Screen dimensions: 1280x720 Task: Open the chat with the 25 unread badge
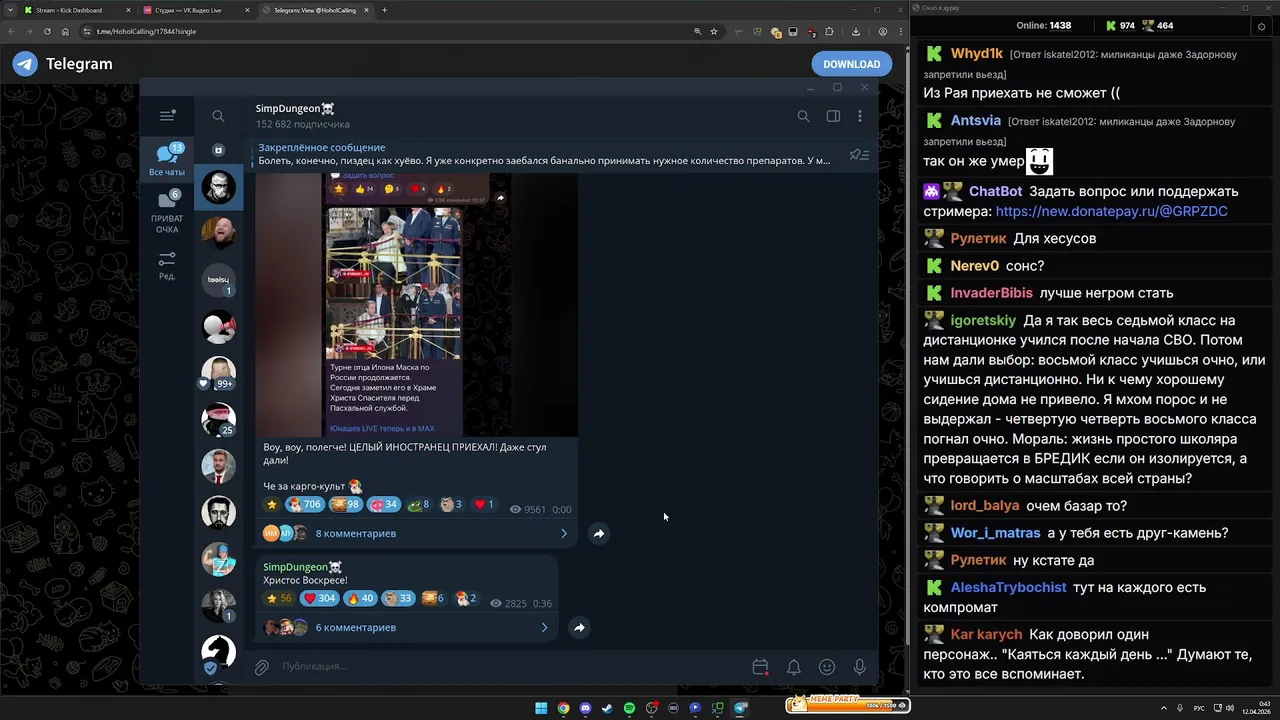click(218, 419)
